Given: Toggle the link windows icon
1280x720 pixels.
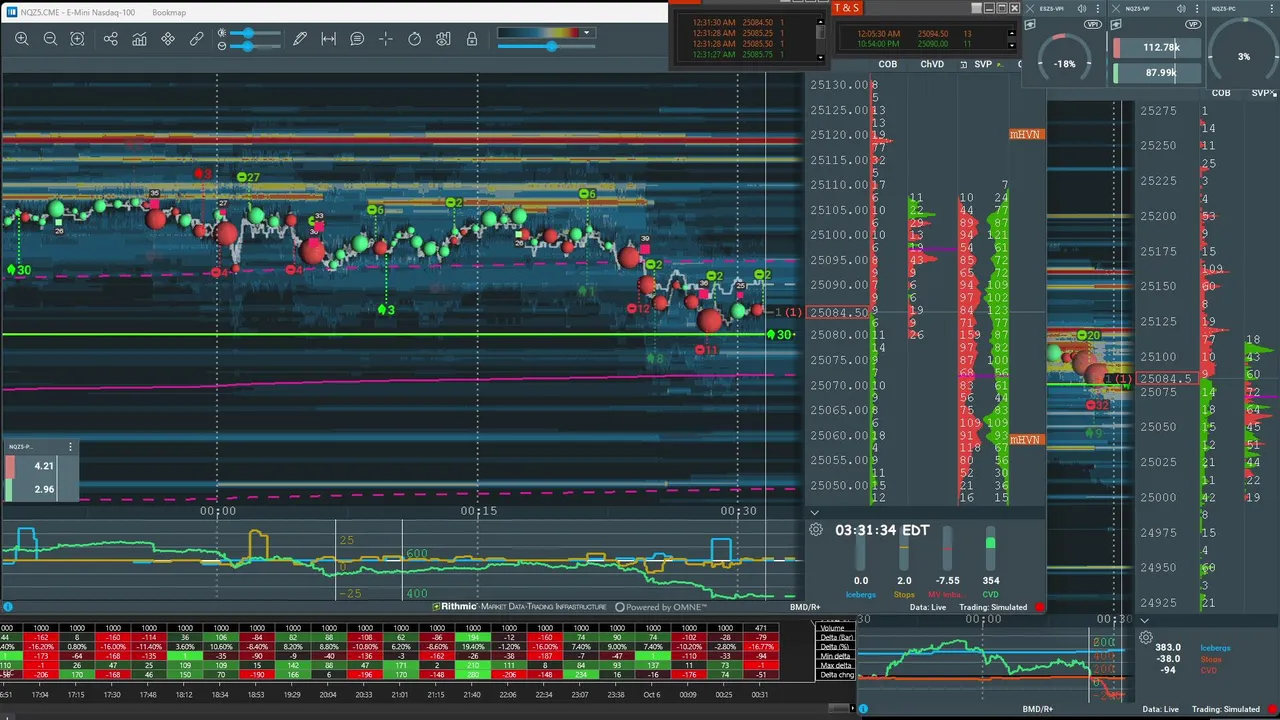Looking at the screenshot, I should coord(197,39).
